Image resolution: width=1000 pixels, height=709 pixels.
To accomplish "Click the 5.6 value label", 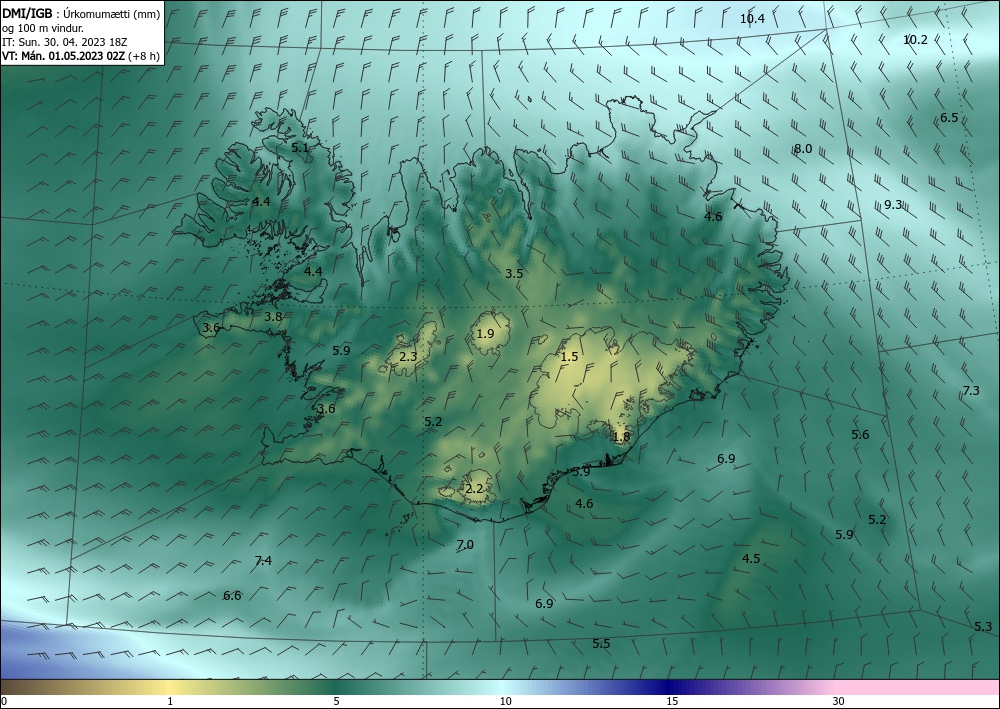I will tap(860, 434).
